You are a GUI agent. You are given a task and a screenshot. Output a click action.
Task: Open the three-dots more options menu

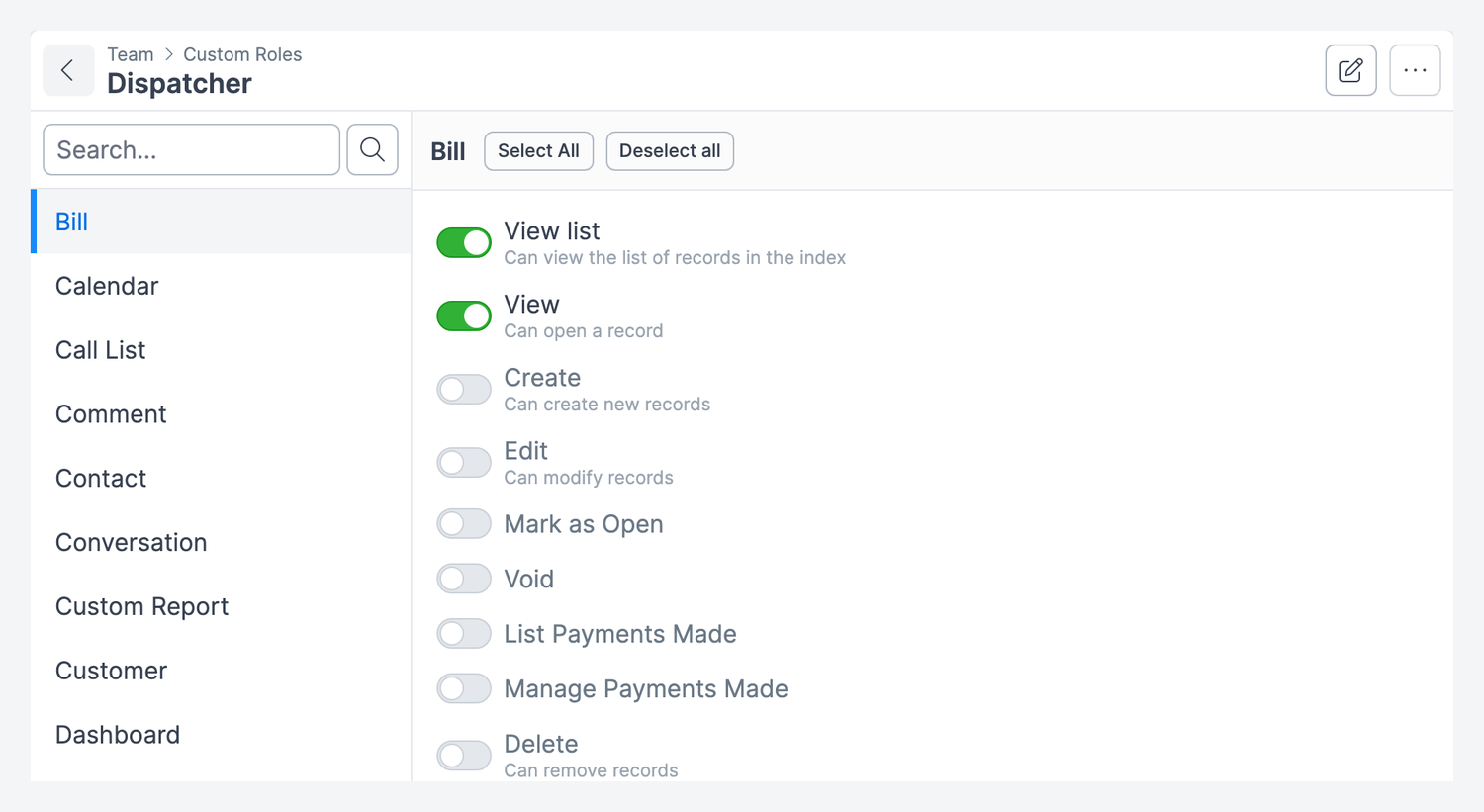pos(1415,70)
